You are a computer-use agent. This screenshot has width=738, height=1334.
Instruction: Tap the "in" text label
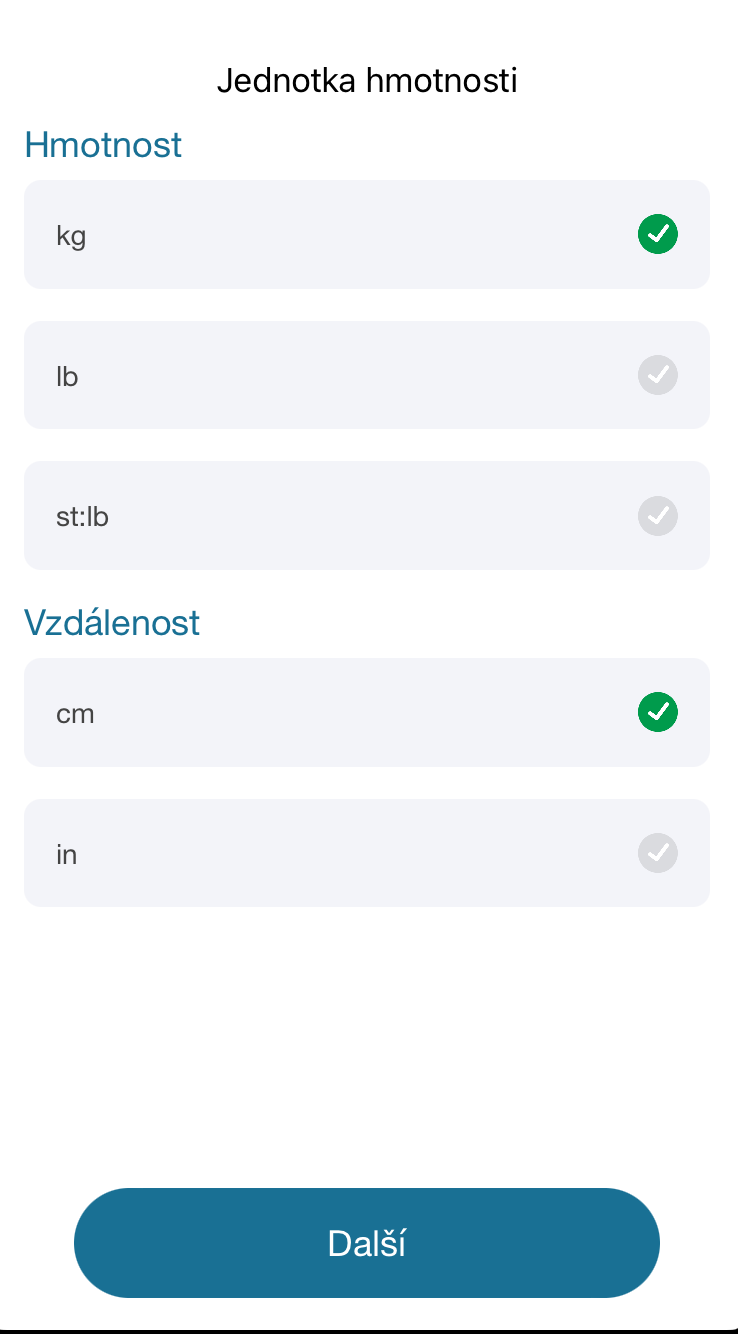pos(67,855)
